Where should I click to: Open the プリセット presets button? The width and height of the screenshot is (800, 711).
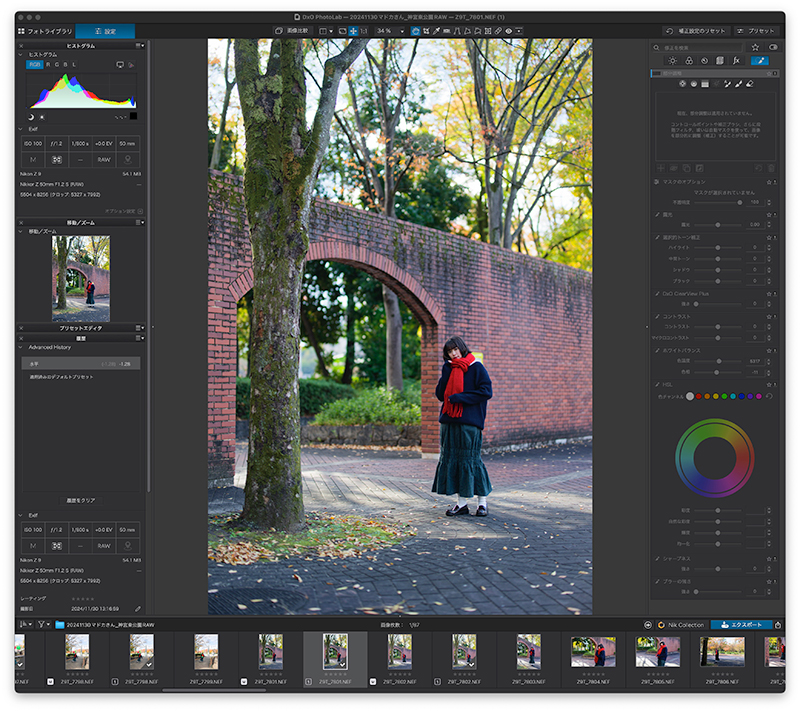(x=756, y=31)
